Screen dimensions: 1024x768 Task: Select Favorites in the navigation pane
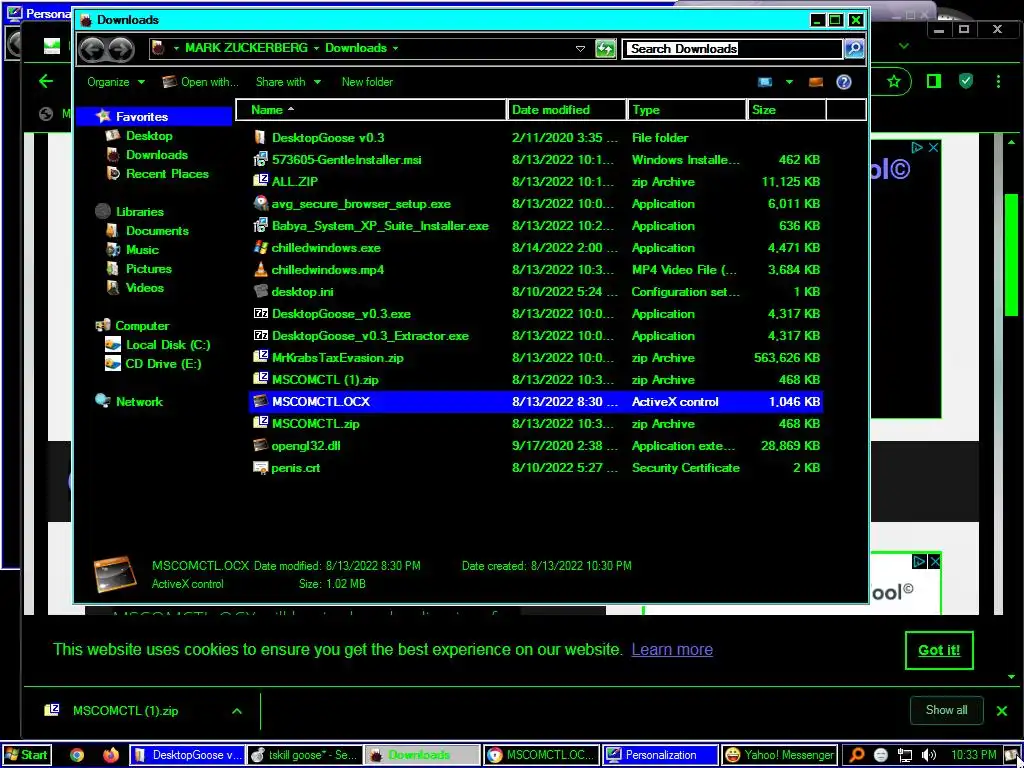pyautogui.click(x=142, y=117)
